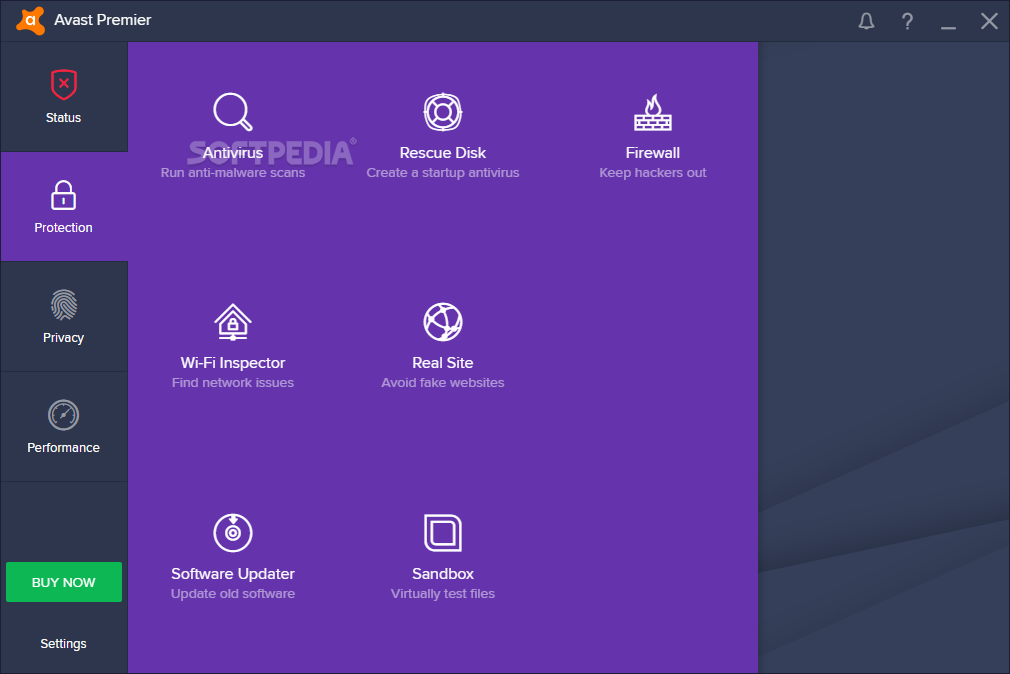The width and height of the screenshot is (1010, 674).
Task: Click the BUY NOW button
Action: [64, 582]
